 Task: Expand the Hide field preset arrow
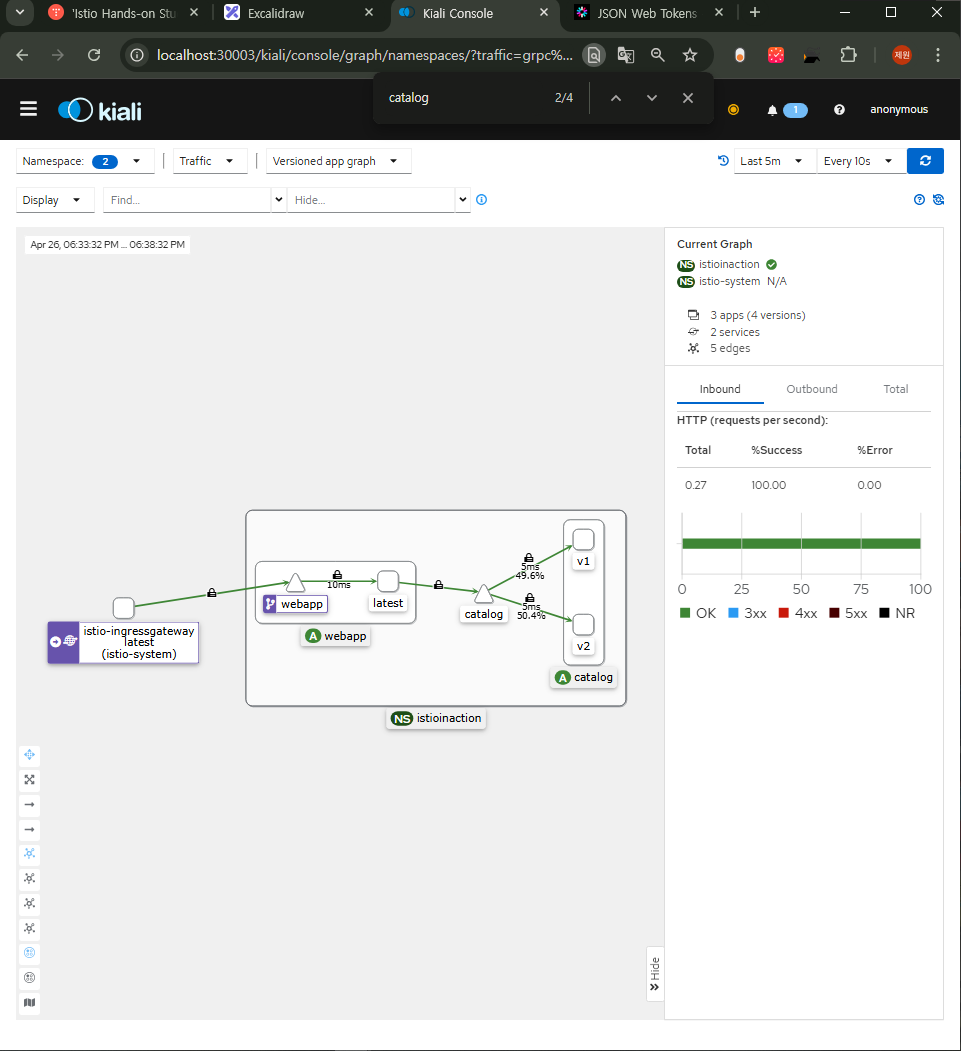click(462, 200)
